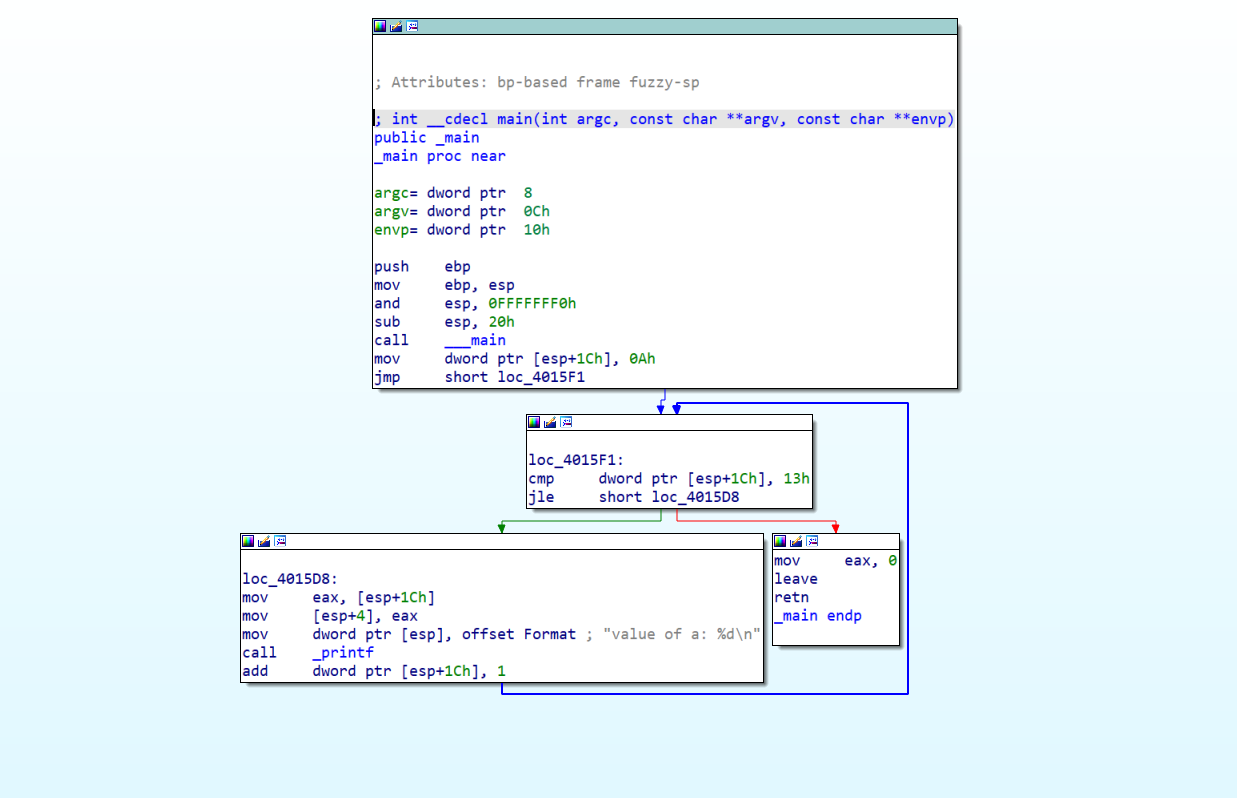Follow the ___main call reference
The width and height of the screenshot is (1237, 798).
point(476,340)
